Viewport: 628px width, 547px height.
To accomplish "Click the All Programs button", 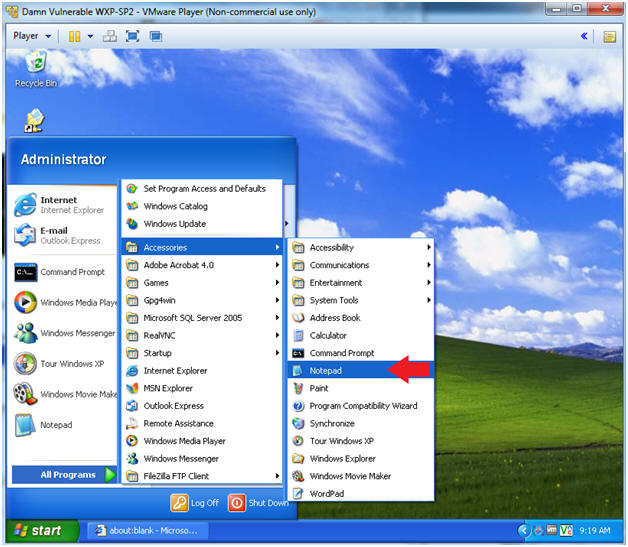I will (x=64, y=475).
